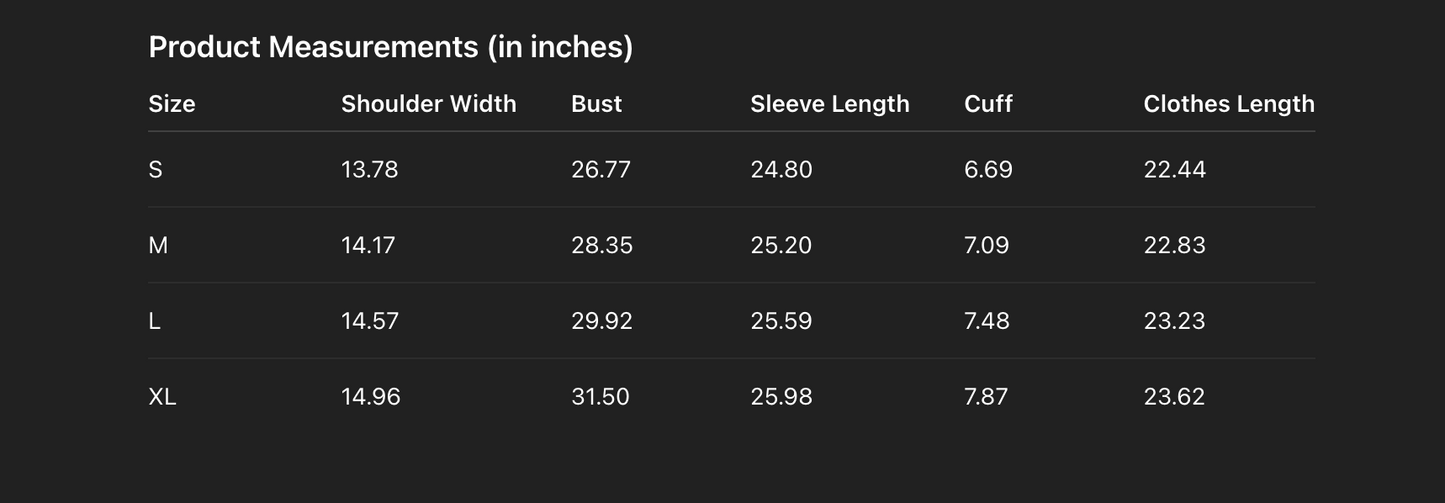
Task: Select the M size row label
Action: [x=158, y=245]
